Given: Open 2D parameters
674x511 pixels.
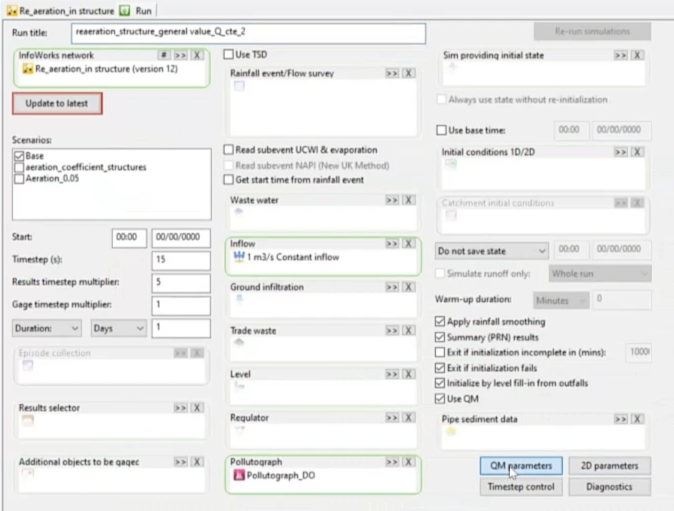Looking at the screenshot, I should point(610,466).
